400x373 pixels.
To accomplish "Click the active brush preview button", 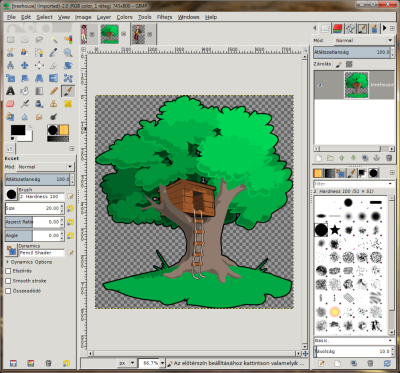I will (11, 194).
